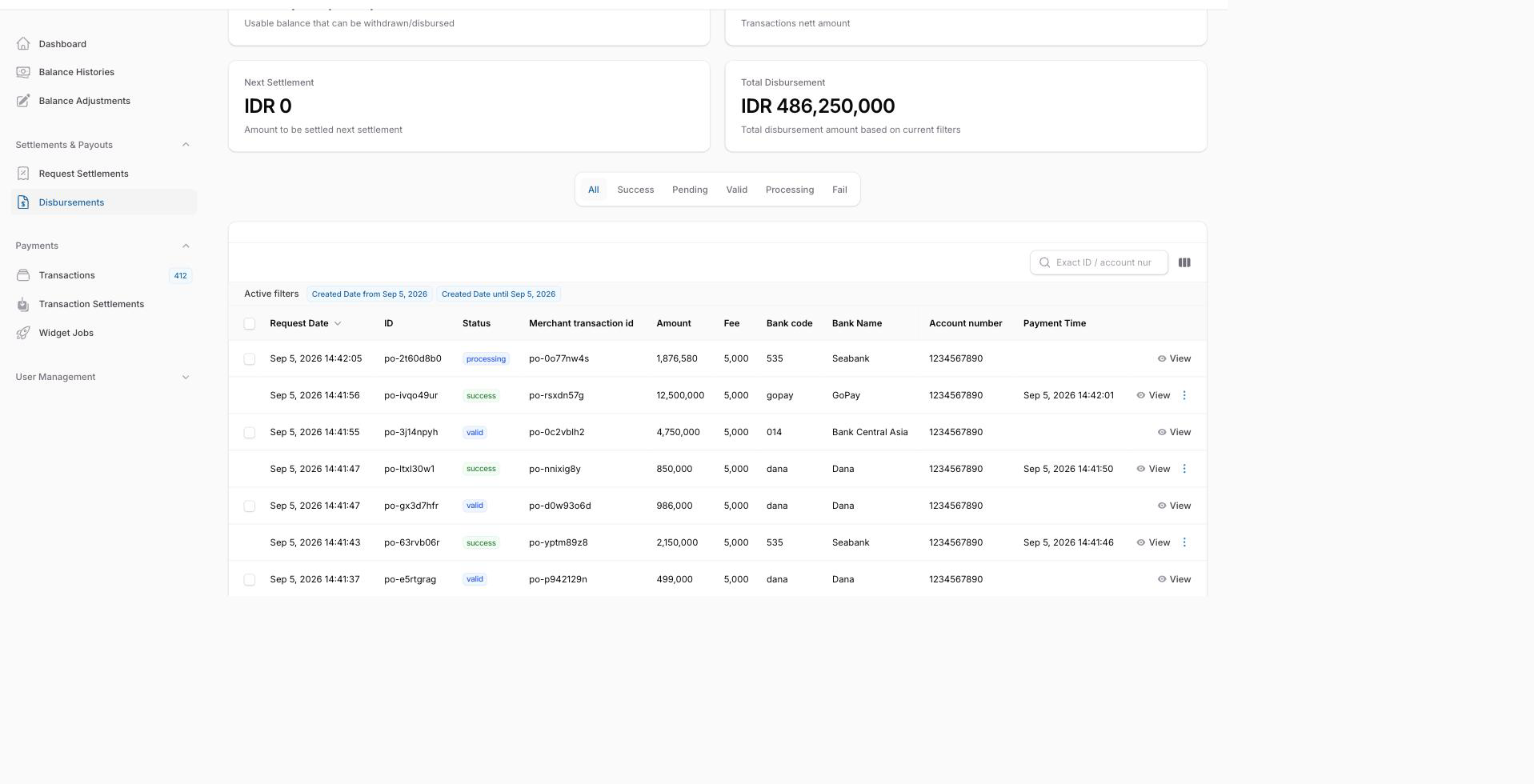Open actions menu for po-ivqo49ur
The width and height of the screenshot is (1534, 784).
[1184, 395]
